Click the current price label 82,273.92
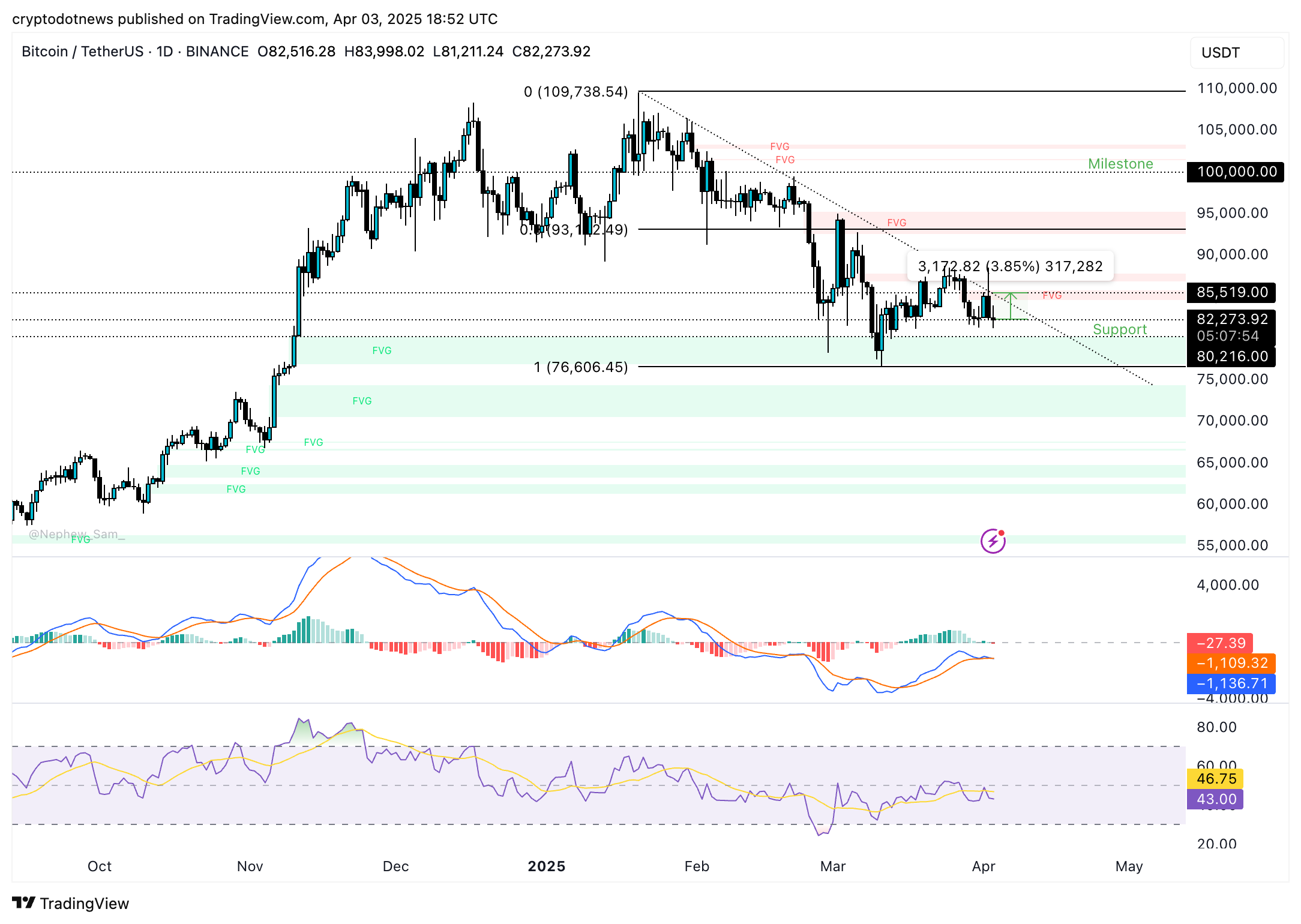 1232,319
